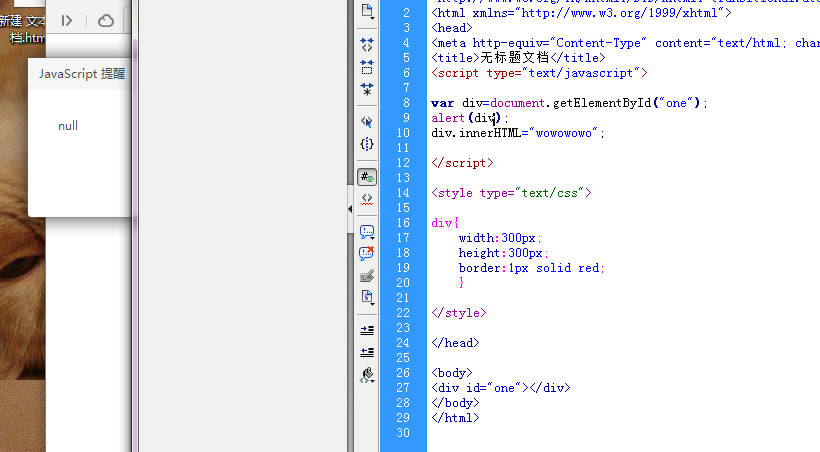Click the Collapse Selection icon
Viewport: 820px width, 452px height.
point(367,67)
